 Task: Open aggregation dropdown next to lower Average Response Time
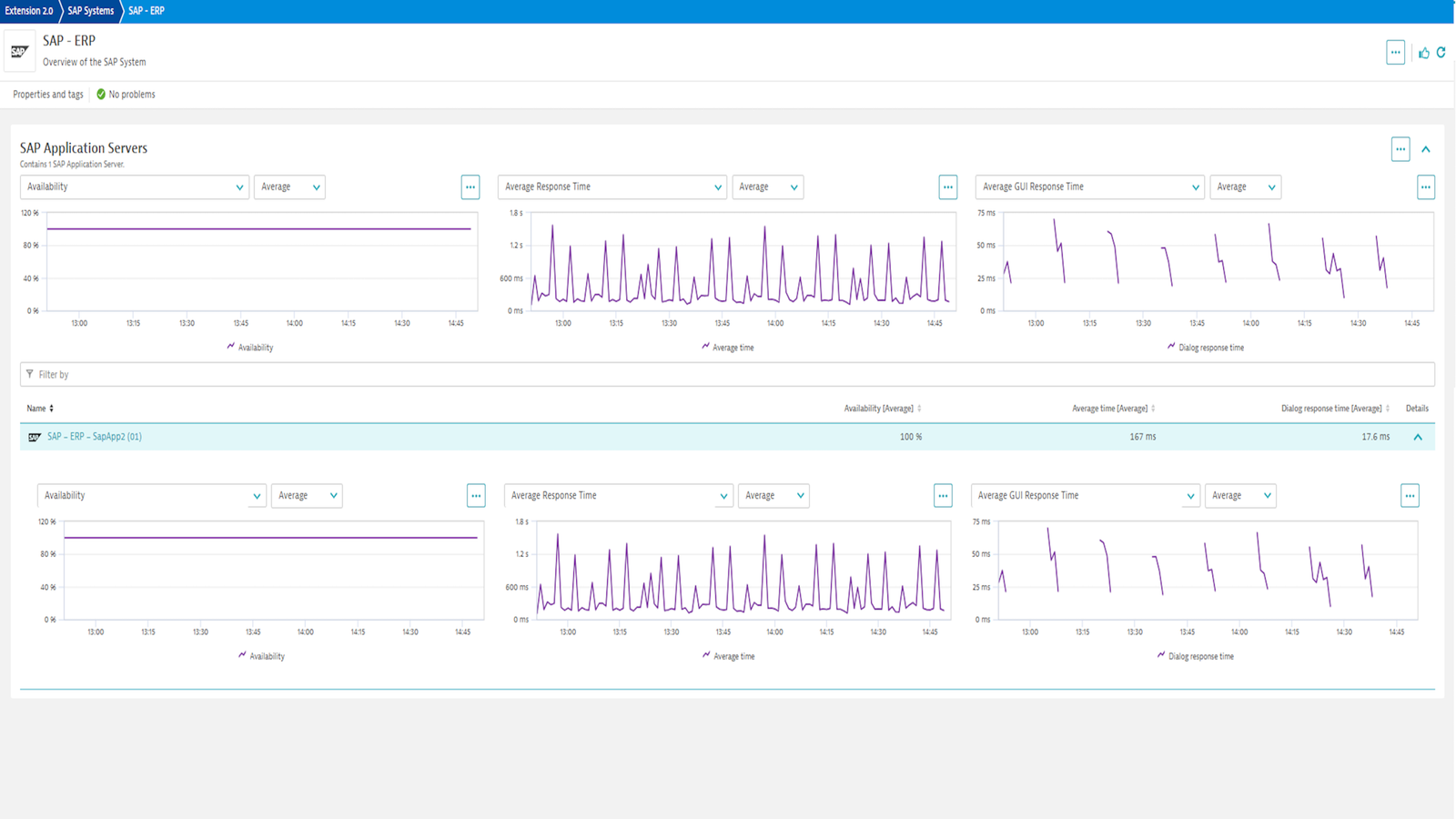tap(773, 495)
